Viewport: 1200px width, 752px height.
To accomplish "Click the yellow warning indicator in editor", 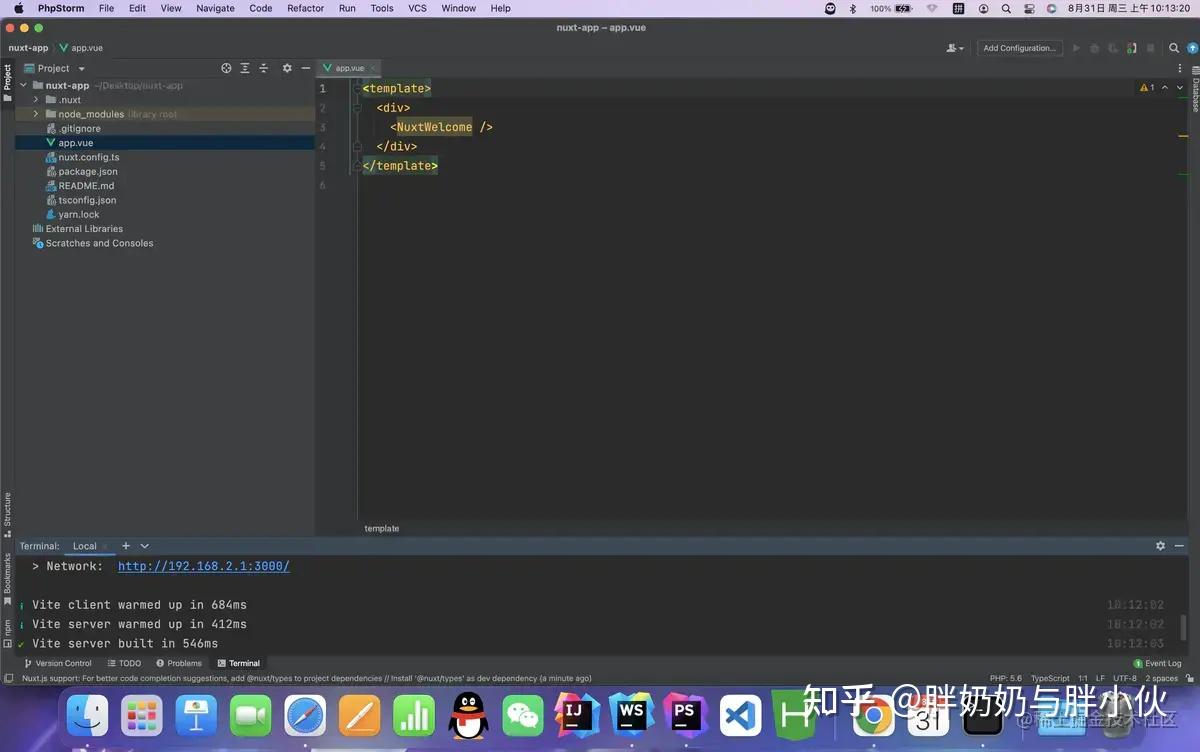I will (x=1146, y=88).
